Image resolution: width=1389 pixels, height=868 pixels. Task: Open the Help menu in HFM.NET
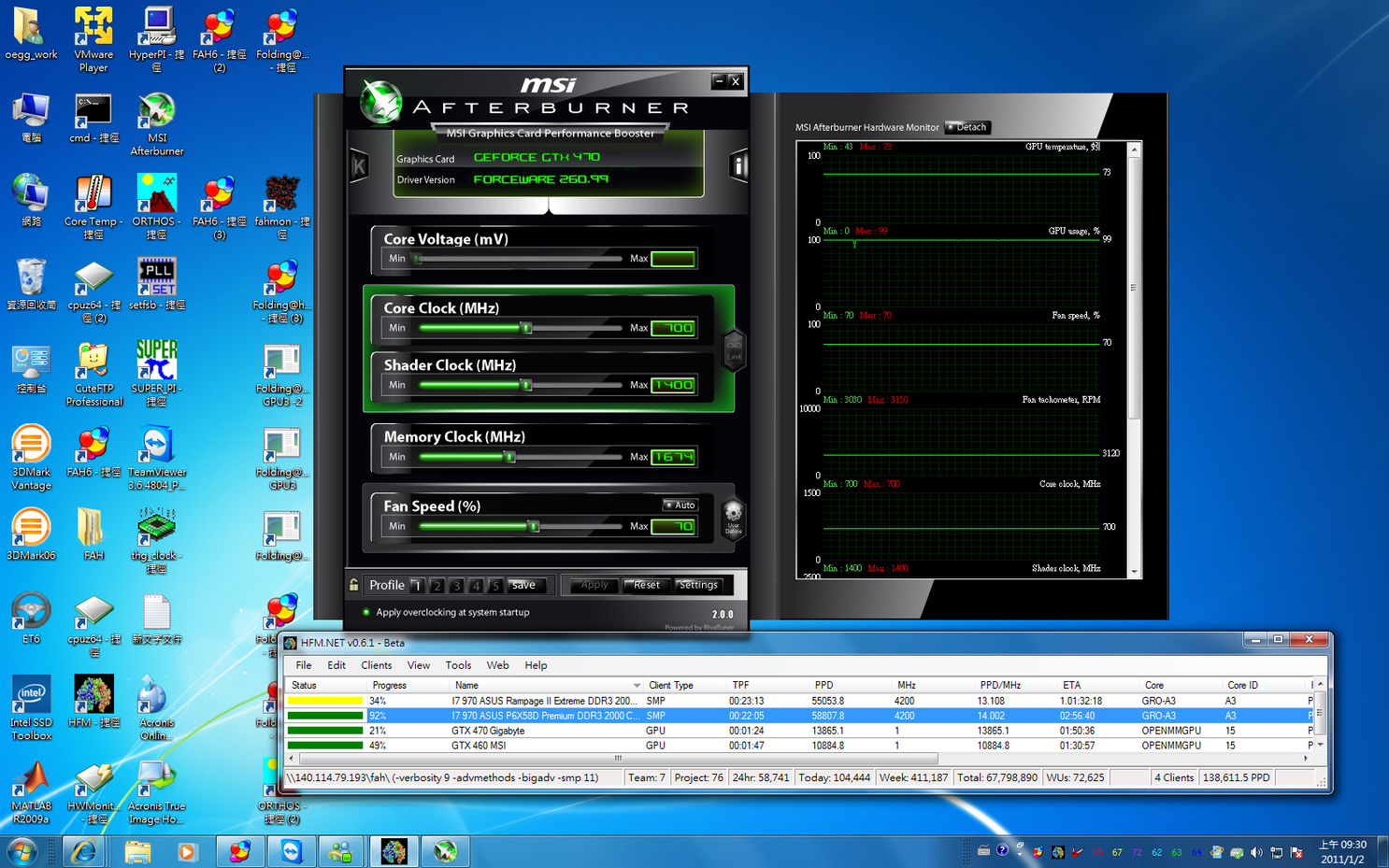536,665
